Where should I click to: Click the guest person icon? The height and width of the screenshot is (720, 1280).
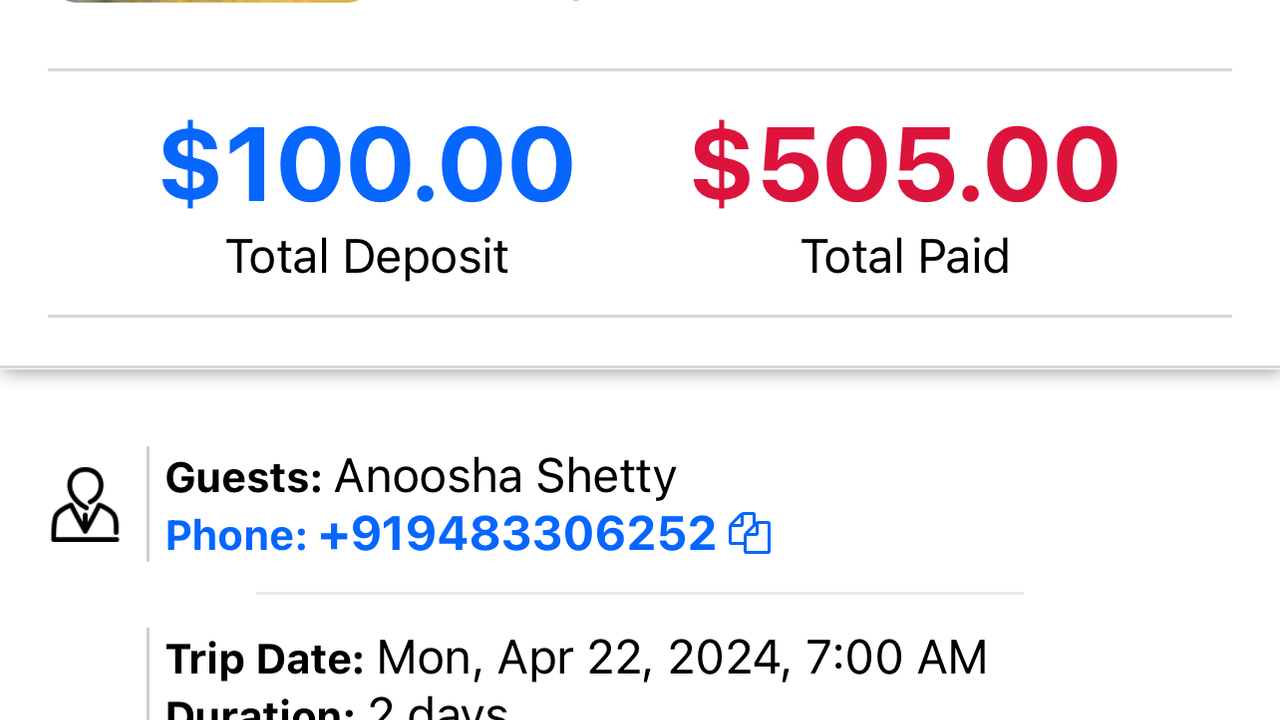click(x=85, y=505)
